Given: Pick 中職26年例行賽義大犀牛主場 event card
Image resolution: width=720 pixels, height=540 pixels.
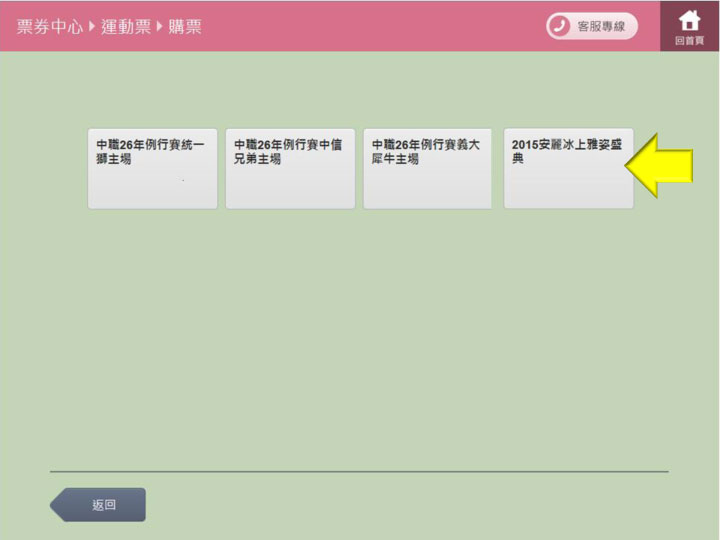Looking at the screenshot, I should click(x=427, y=168).
